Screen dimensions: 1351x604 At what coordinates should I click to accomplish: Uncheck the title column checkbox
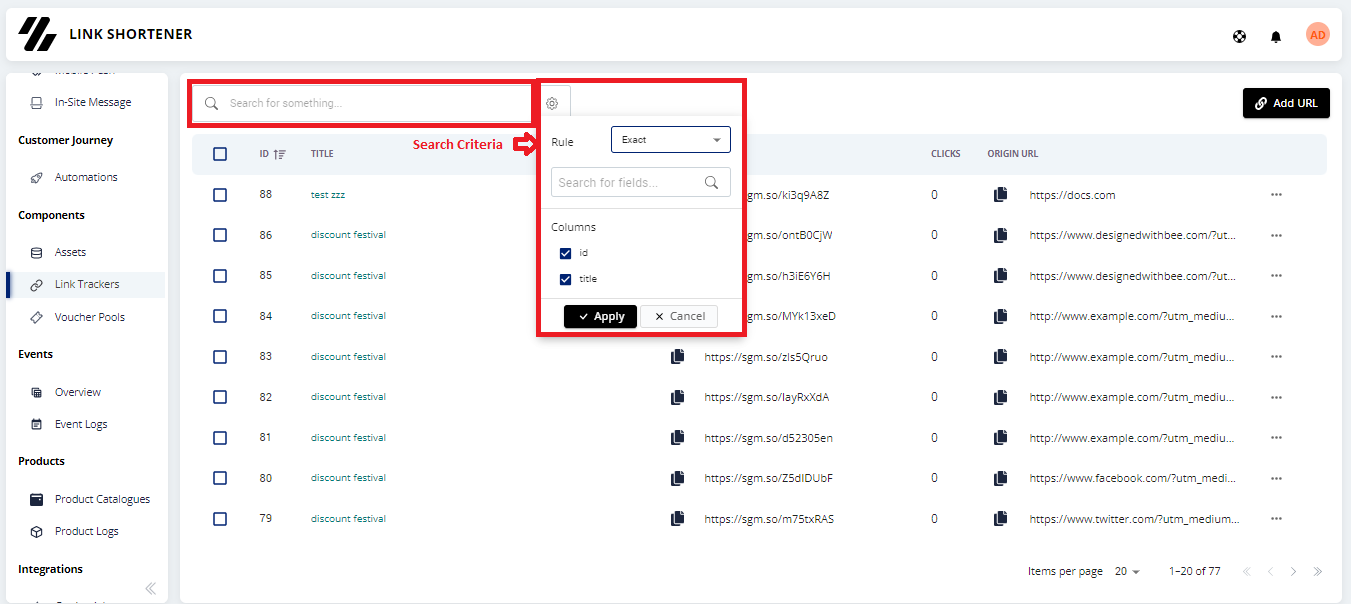pos(565,279)
